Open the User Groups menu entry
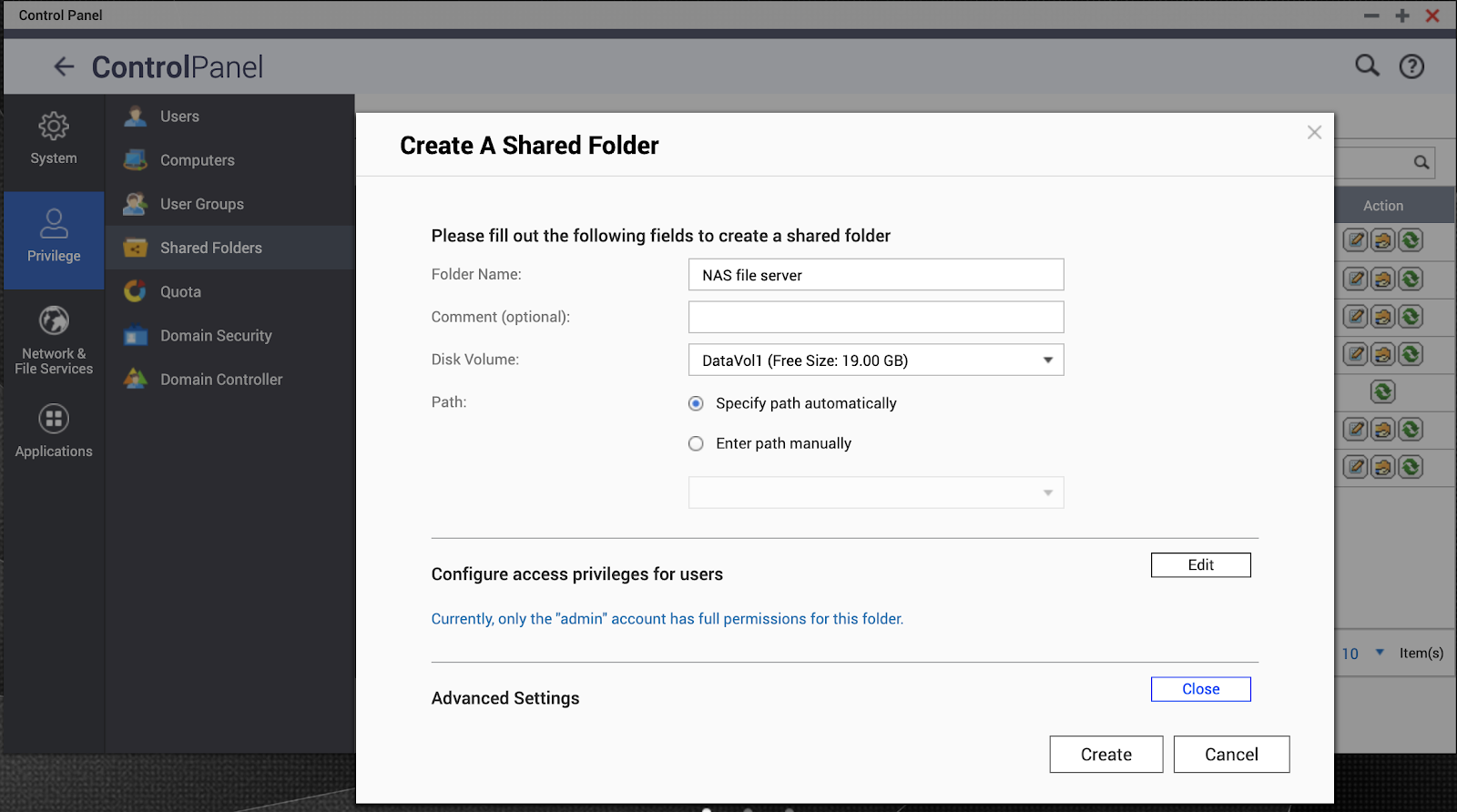Image resolution: width=1457 pixels, height=812 pixels. tap(229, 204)
